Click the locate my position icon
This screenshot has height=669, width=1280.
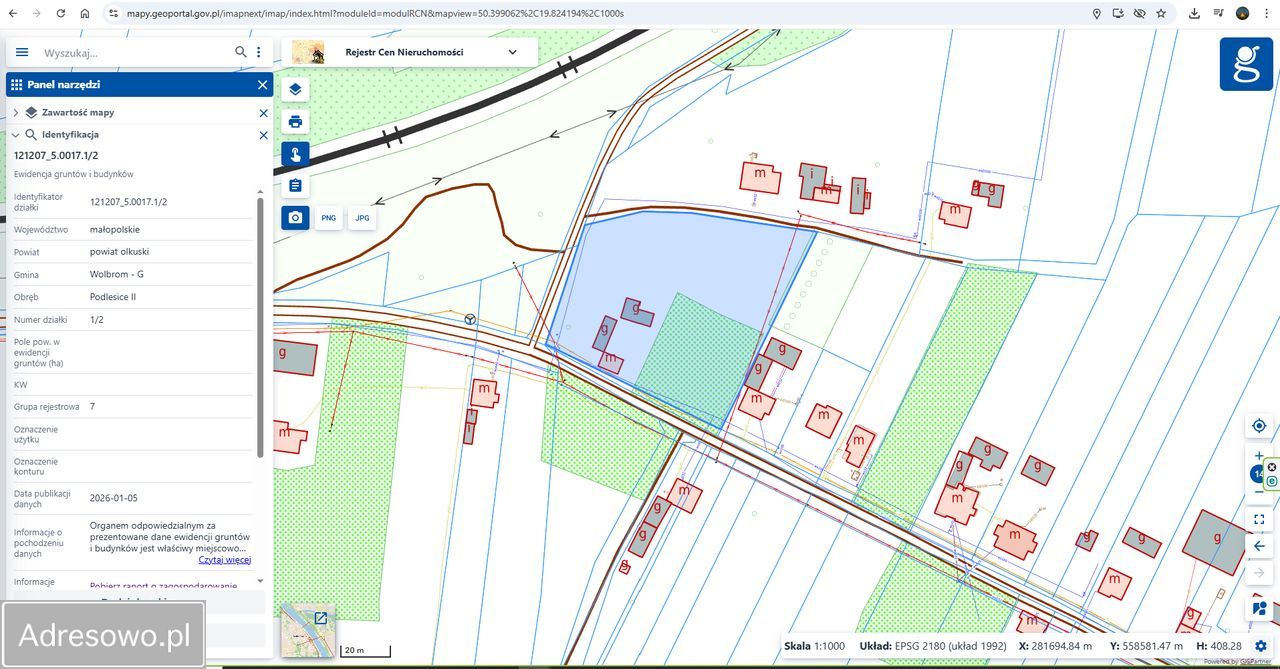(x=1259, y=426)
